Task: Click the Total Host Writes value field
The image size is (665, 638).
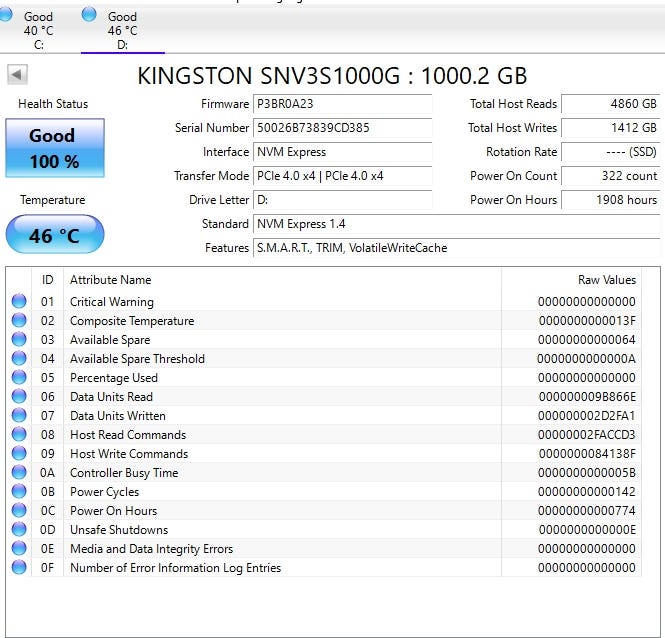Action: point(611,128)
